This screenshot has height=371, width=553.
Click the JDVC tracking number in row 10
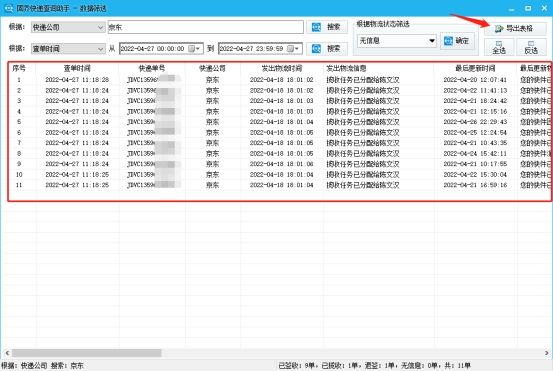tap(153, 174)
